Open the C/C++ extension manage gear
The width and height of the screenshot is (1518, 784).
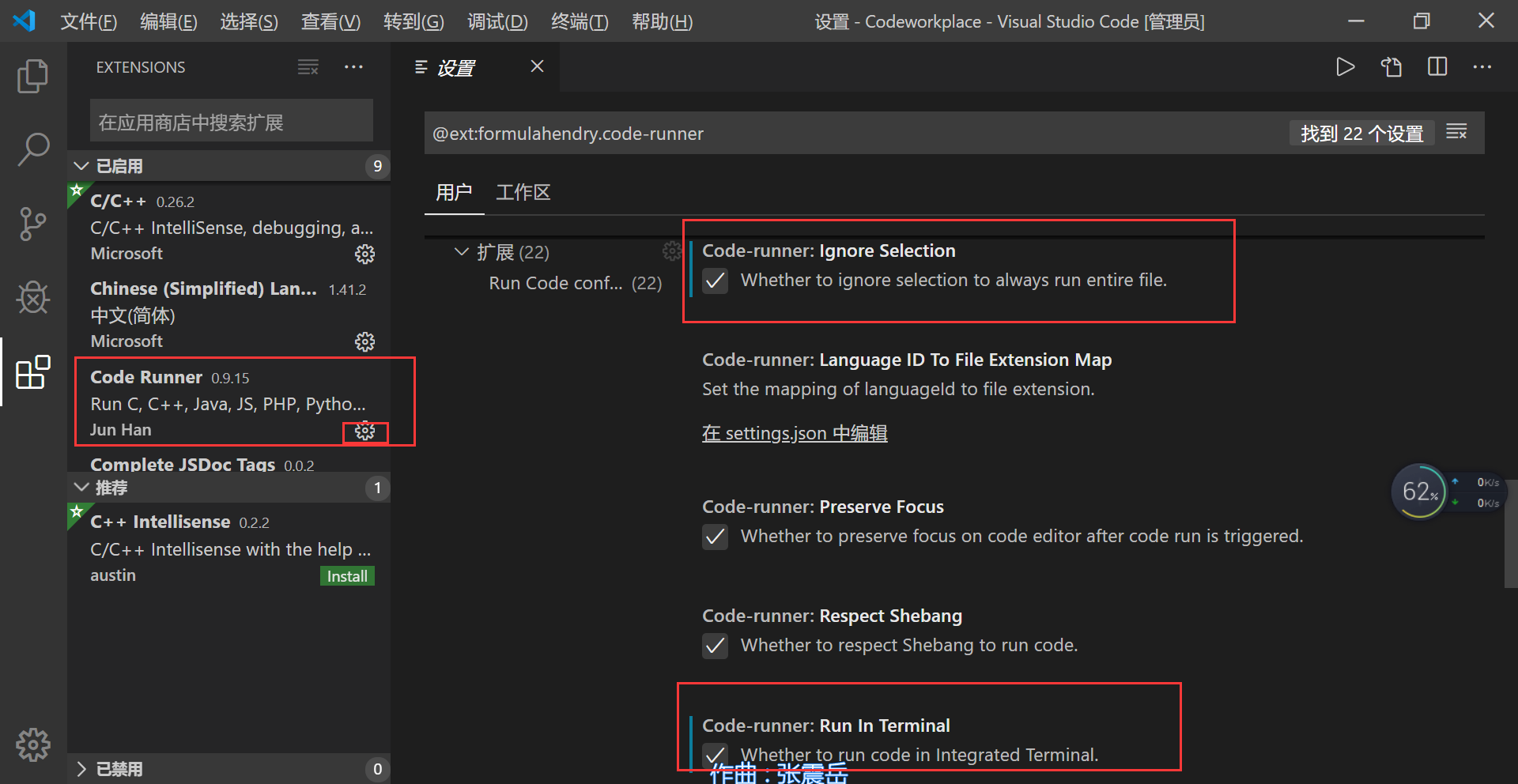click(364, 254)
